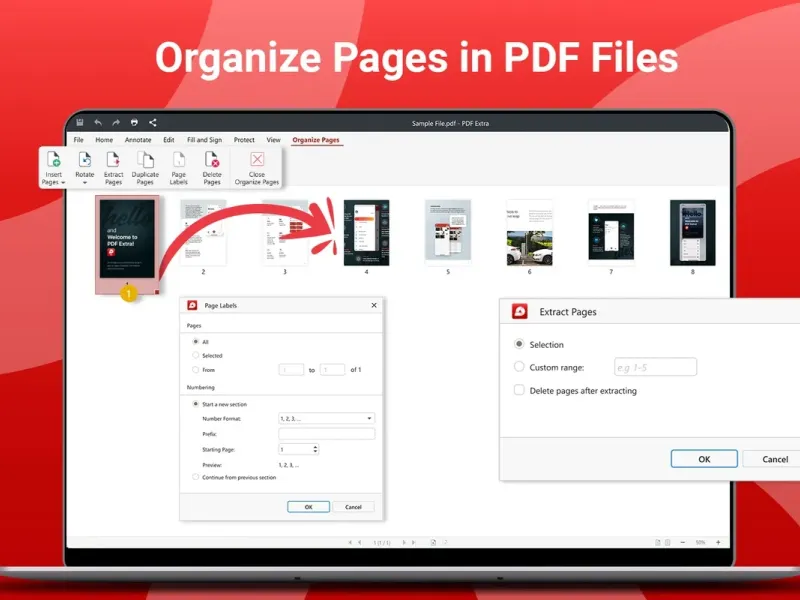800x600 pixels.
Task: Select the Selected pages radio button
Action: [x=195, y=355]
